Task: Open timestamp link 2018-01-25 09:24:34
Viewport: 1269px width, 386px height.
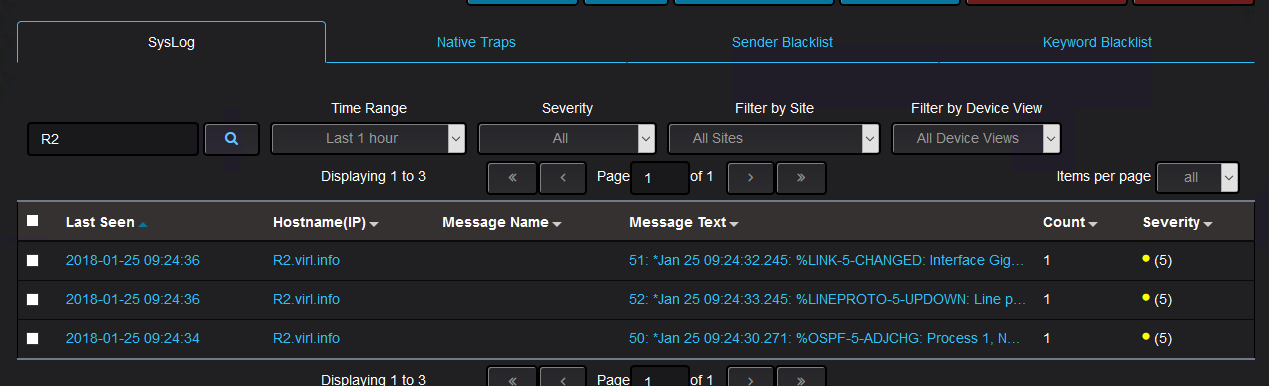Action: (x=133, y=338)
